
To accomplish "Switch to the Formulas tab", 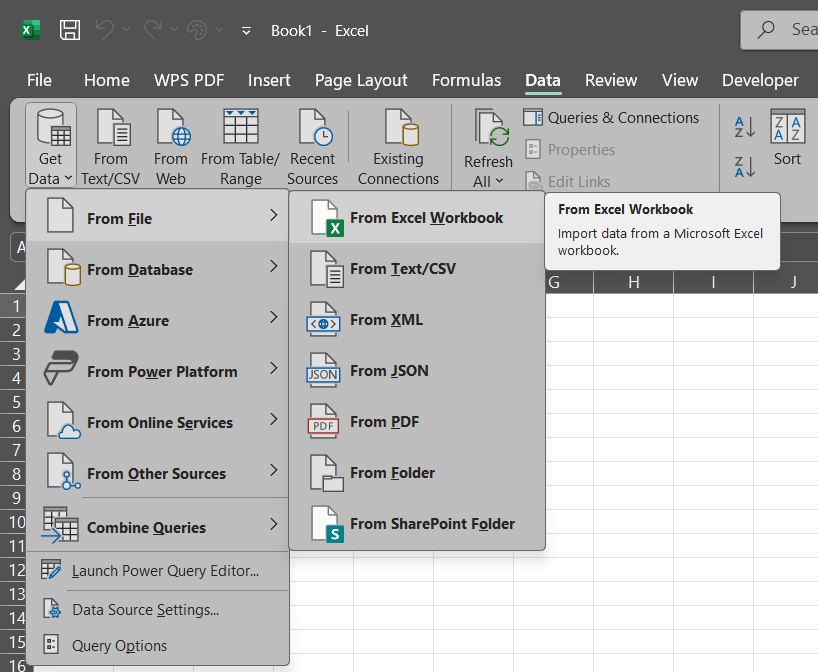I will coord(466,80).
